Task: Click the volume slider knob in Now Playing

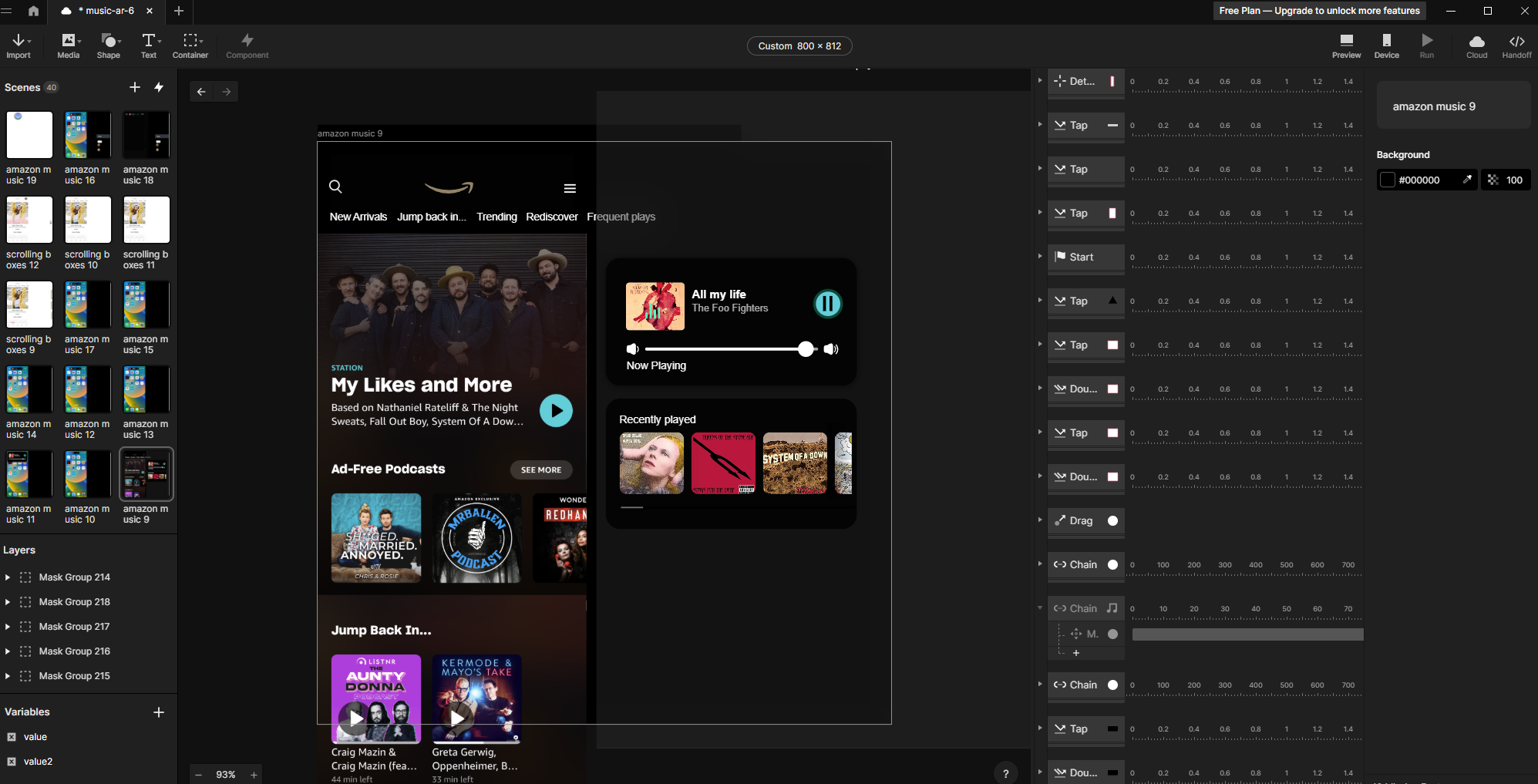Action: 806,349
